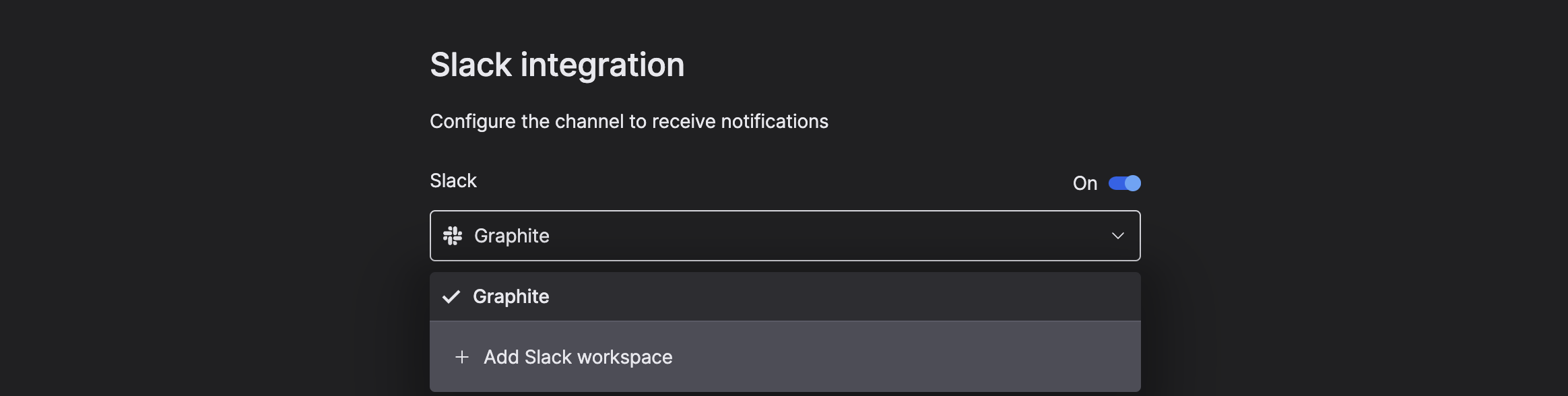Click the Graphite text in the selected field
1568x396 pixels.
512,236
